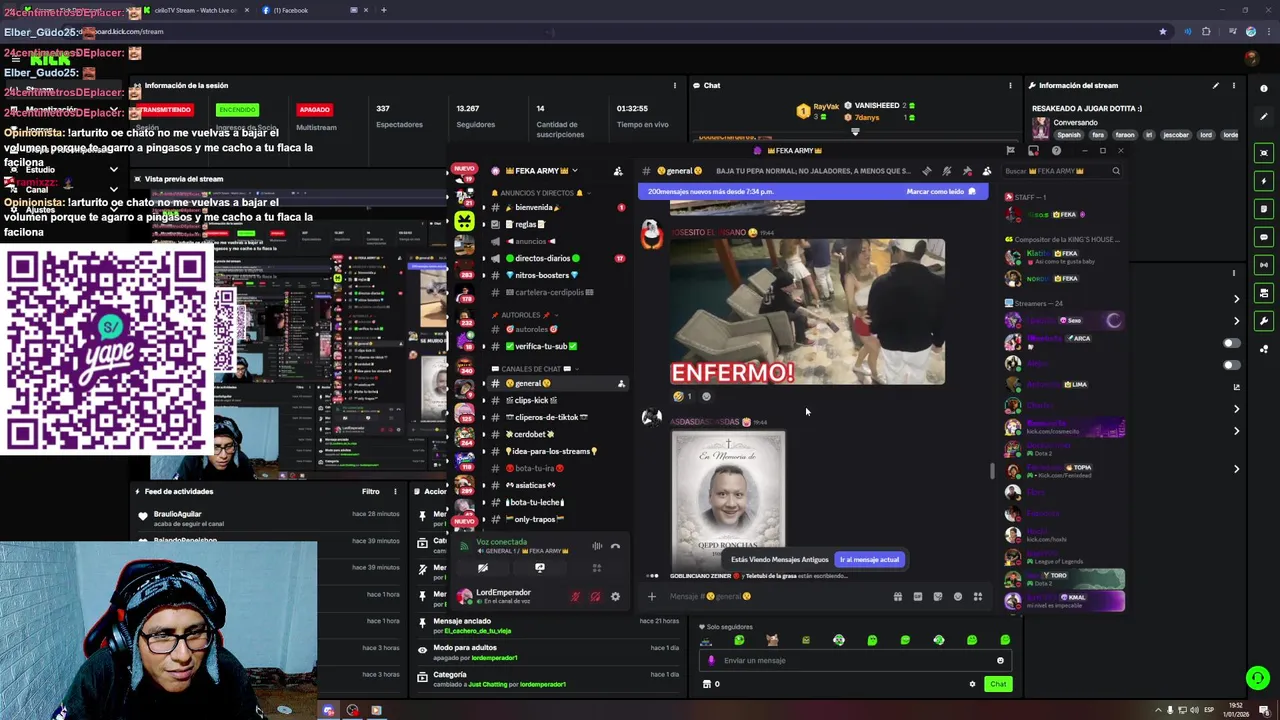Click APAGADO multistream badge
This screenshot has height=720, width=1280.
(315, 109)
